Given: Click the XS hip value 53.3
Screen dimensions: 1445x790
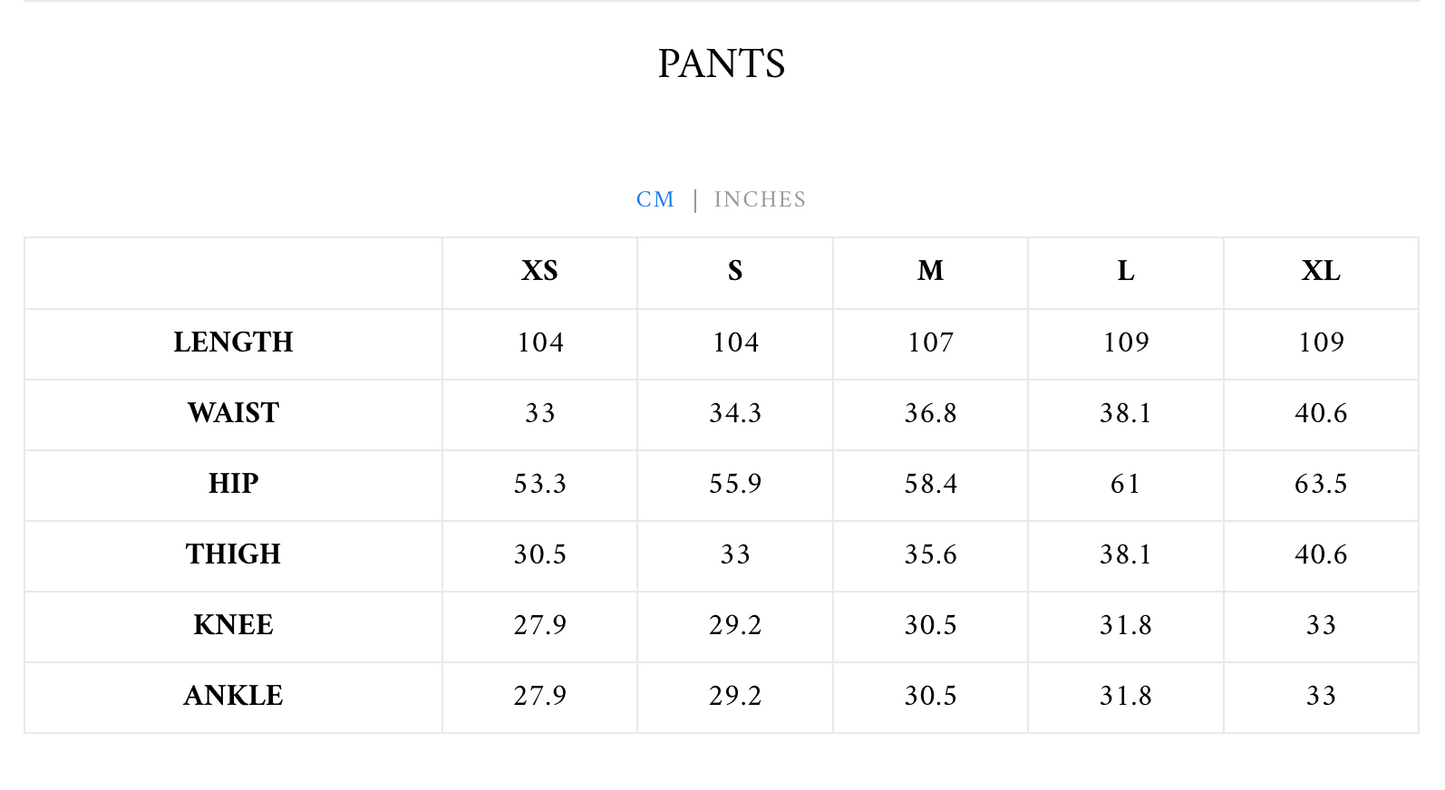Looking at the screenshot, I should point(539,485).
